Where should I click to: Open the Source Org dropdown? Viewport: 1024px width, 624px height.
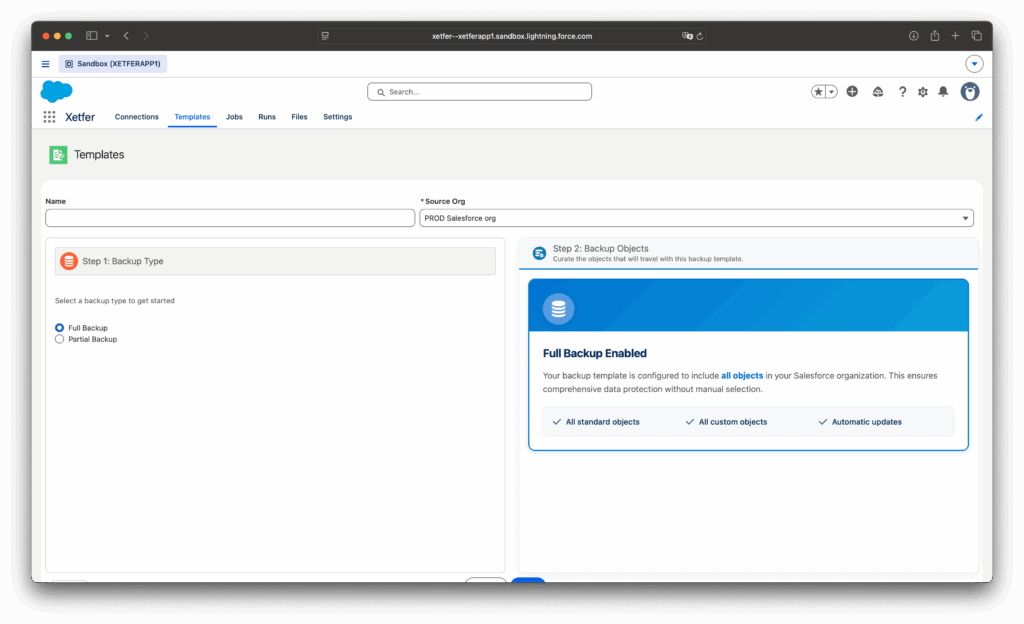point(696,218)
